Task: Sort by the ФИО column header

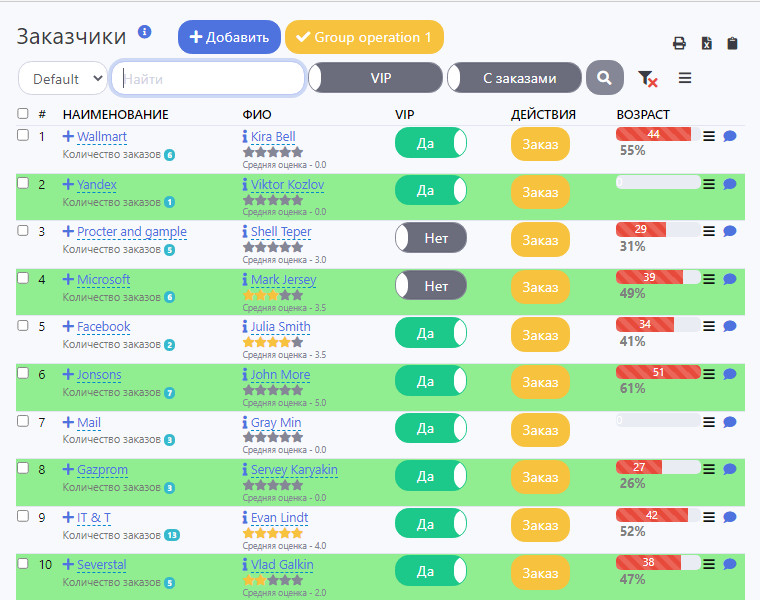Action: tap(257, 115)
